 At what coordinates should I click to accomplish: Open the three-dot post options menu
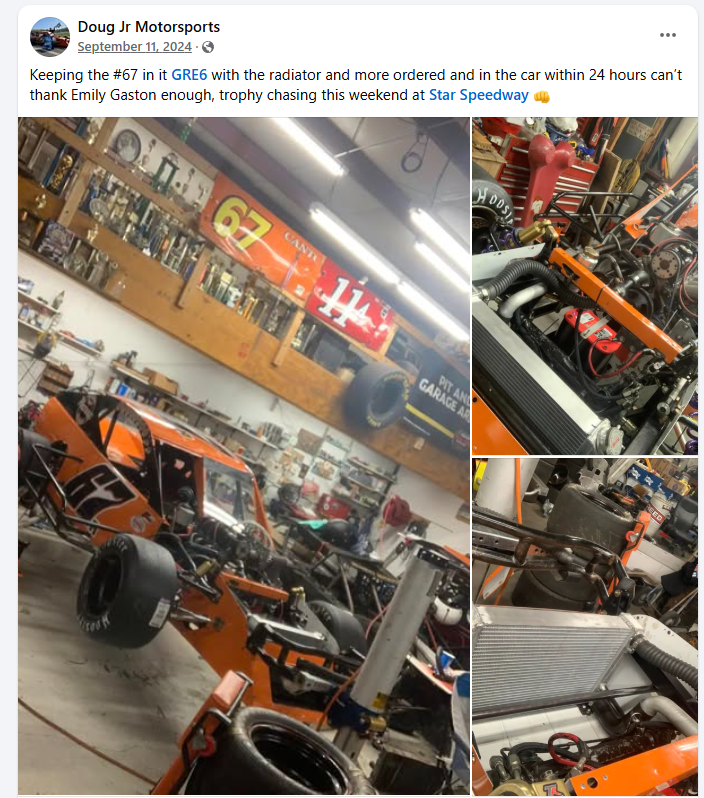(x=667, y=35)
